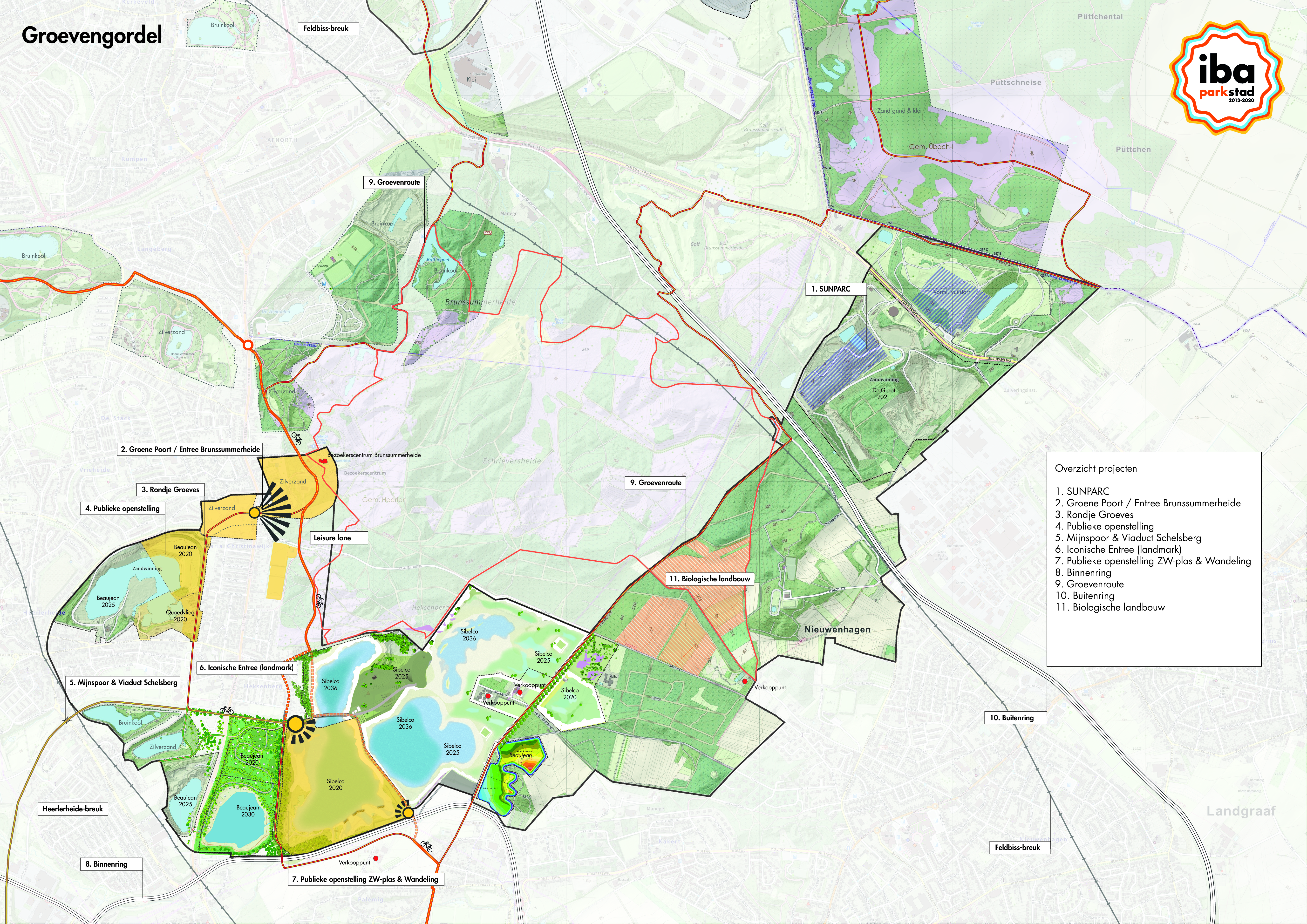Image resolution: width=1307 pixels, height=924 pixels.
Task: Click the 'Groevengordel' map title
Action: click(92, 35)
